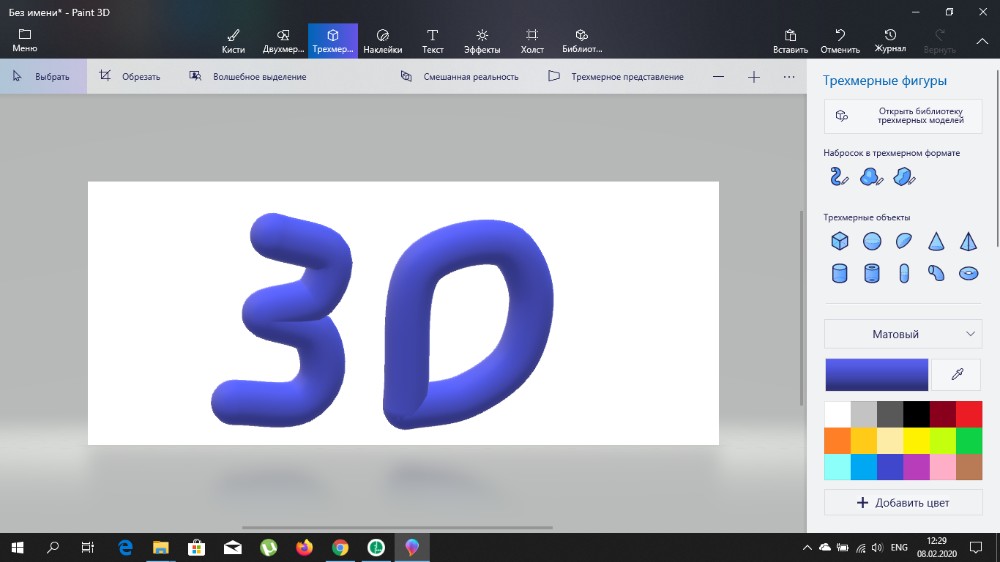1000x562 pixels.
Task: Undo with the Отменить button
Action: 840,41
